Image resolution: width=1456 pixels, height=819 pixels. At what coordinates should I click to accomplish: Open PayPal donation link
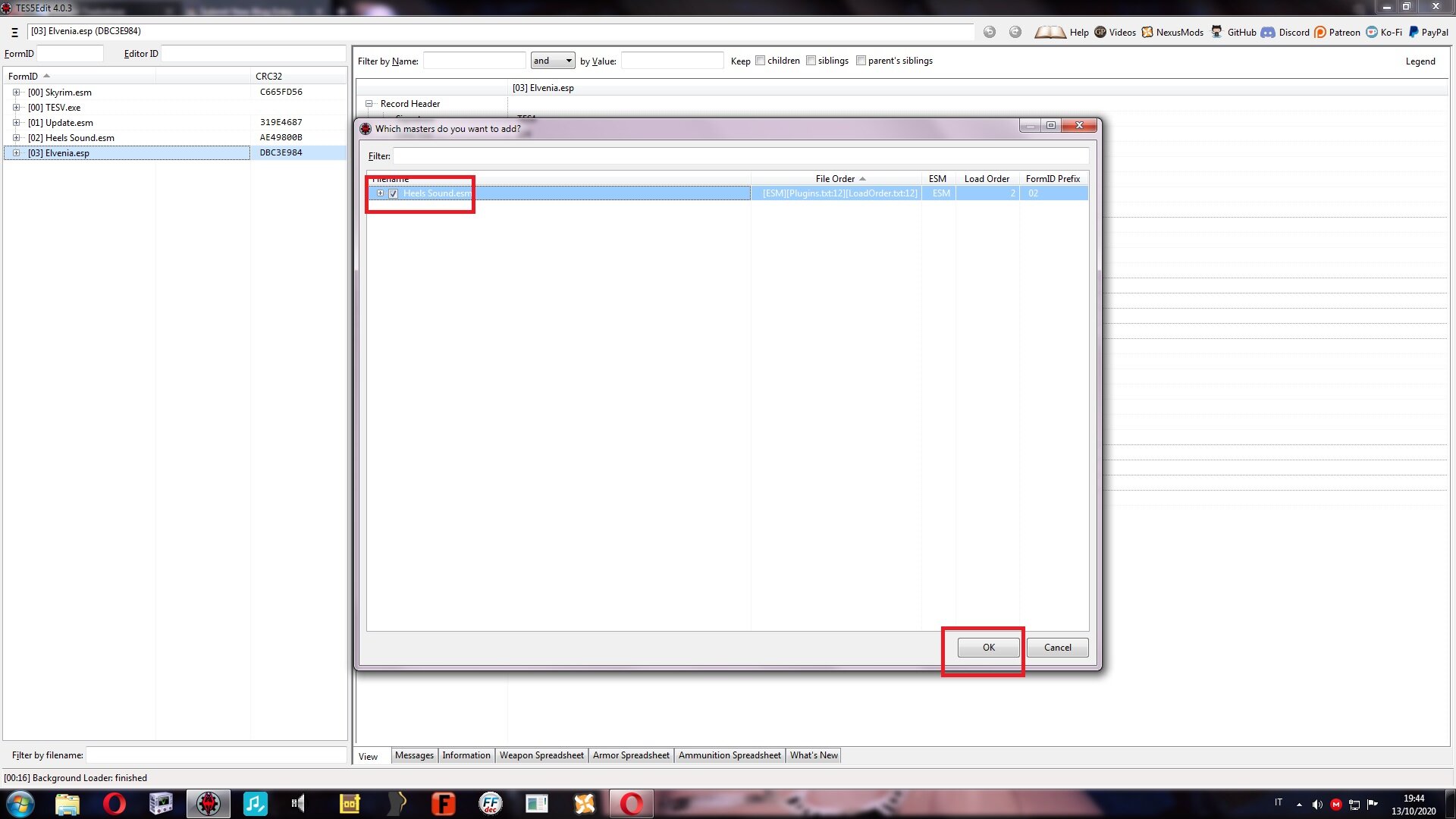[1430, 33]
